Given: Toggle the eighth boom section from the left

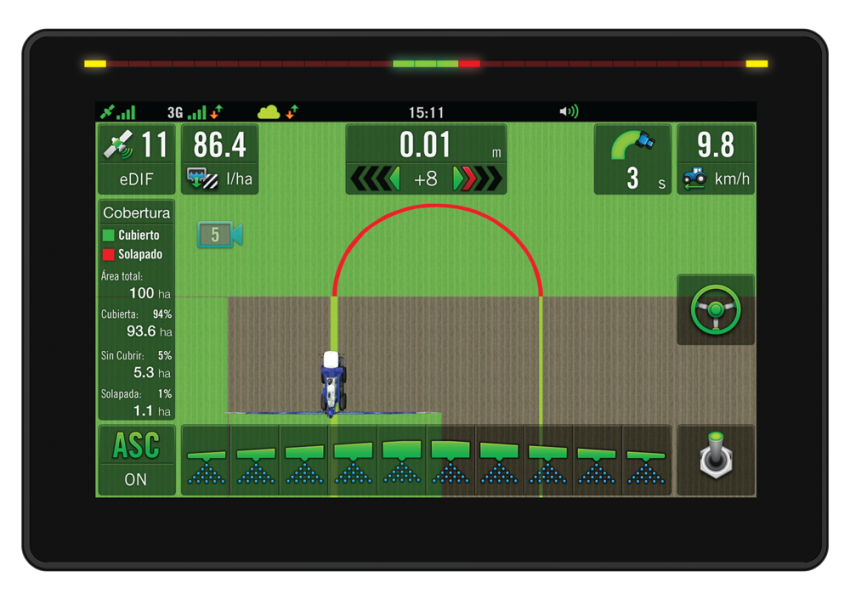Looking at the screenshot, I should [548, 460].
